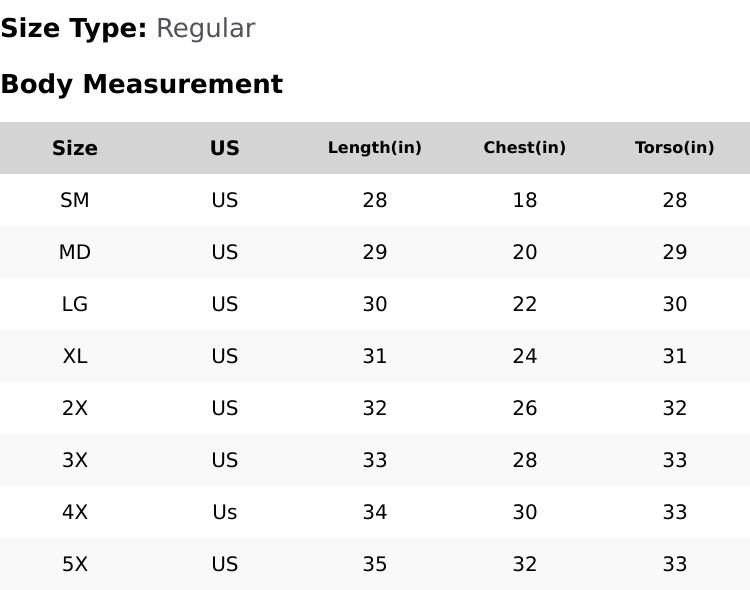Select the SM size row label
This screenshot has height=590, width=750.
pos(75,200)
